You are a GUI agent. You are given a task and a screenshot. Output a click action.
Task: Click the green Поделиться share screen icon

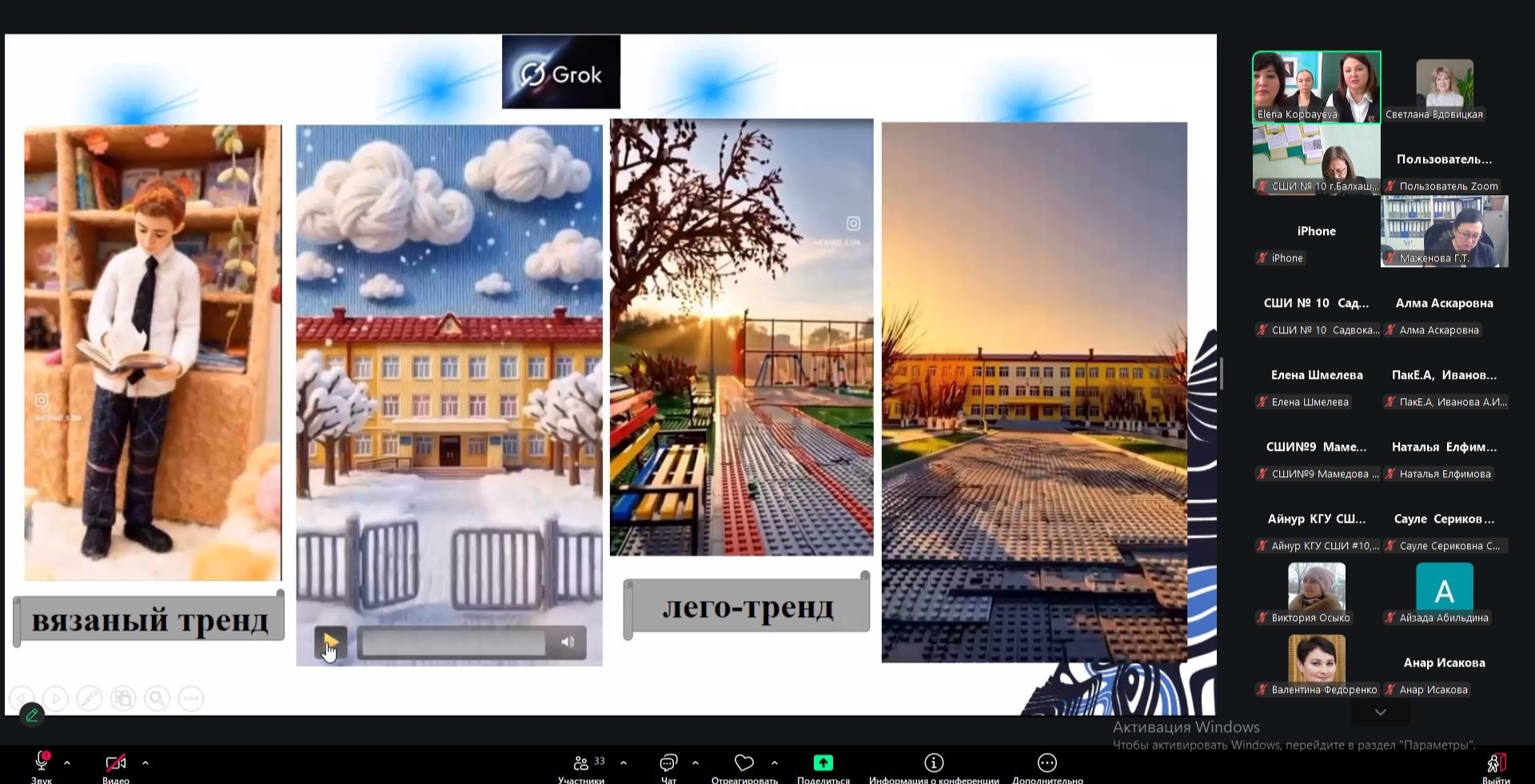tap(823, 763)
